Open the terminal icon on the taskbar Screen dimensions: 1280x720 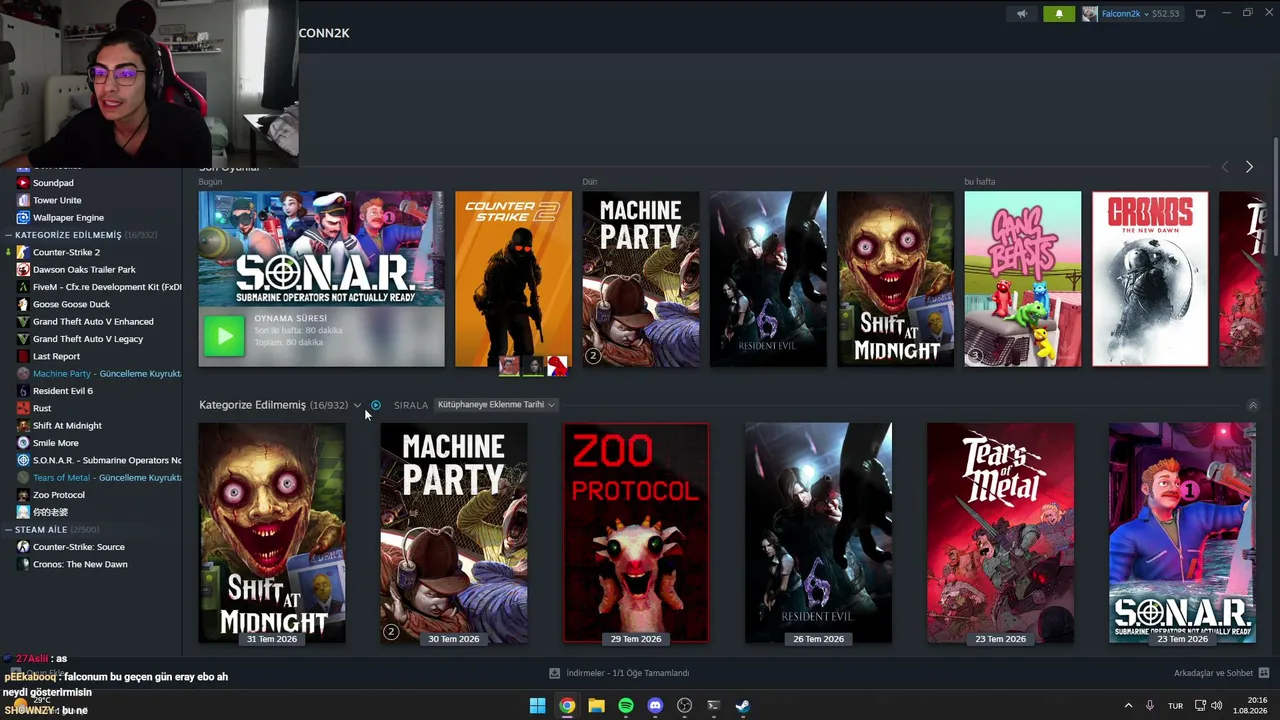coord(713,706)
